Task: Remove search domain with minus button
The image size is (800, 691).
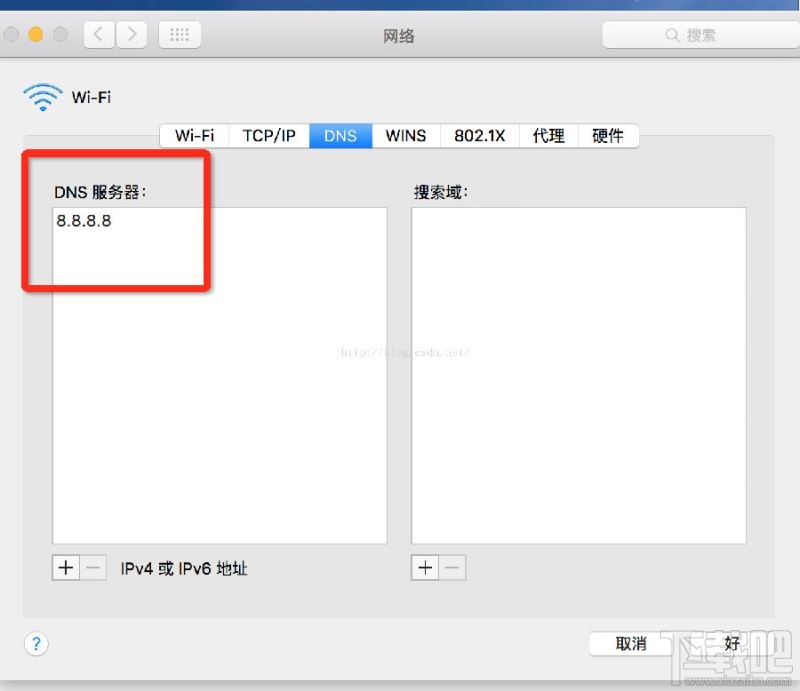Action: (x=453, y=568)
